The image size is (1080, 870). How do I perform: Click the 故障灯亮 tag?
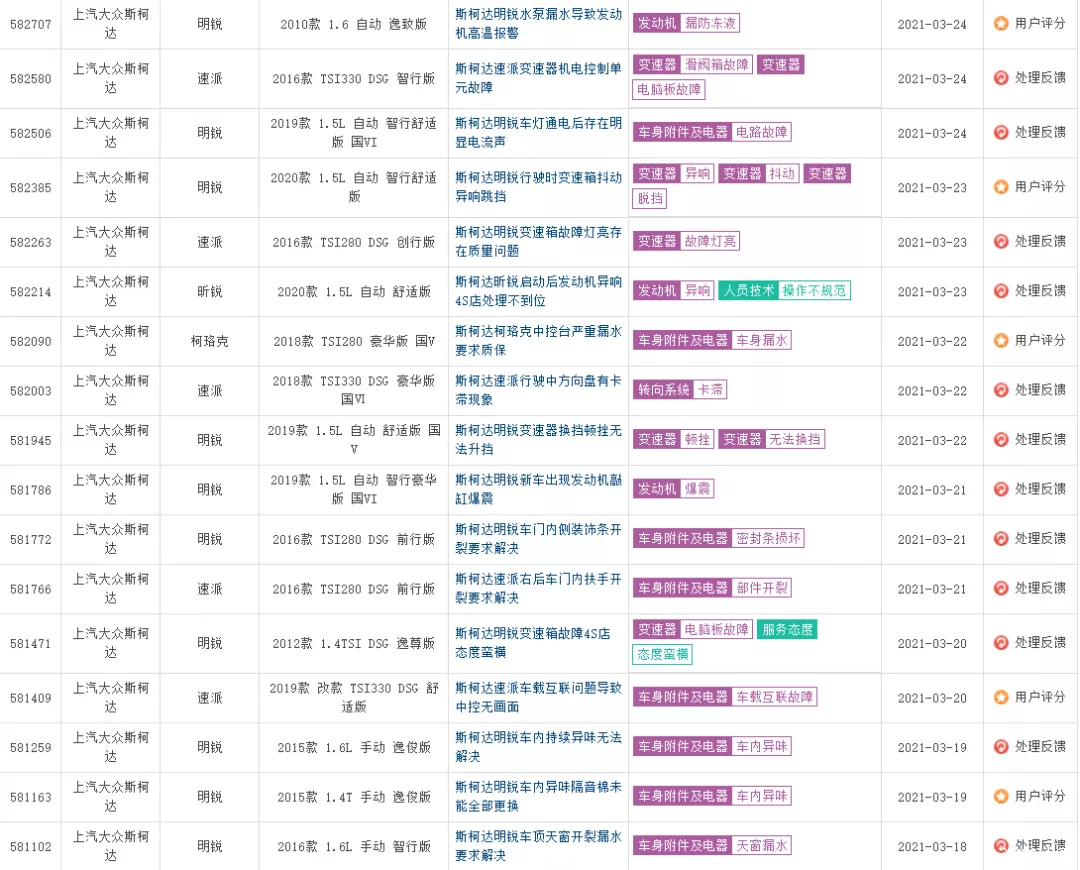pos(710,241)
